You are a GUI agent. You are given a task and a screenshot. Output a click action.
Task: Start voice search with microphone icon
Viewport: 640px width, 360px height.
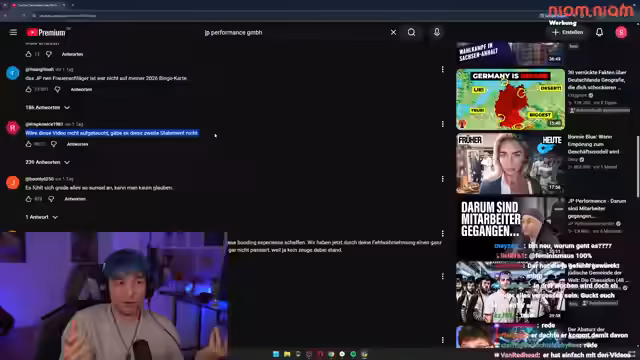tap(437, 32)
